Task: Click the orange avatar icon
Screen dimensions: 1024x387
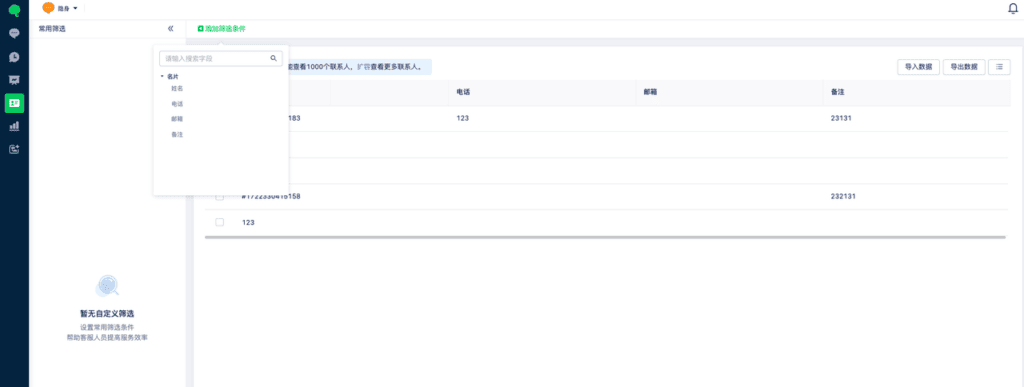Action: click(x=48, y=8)
